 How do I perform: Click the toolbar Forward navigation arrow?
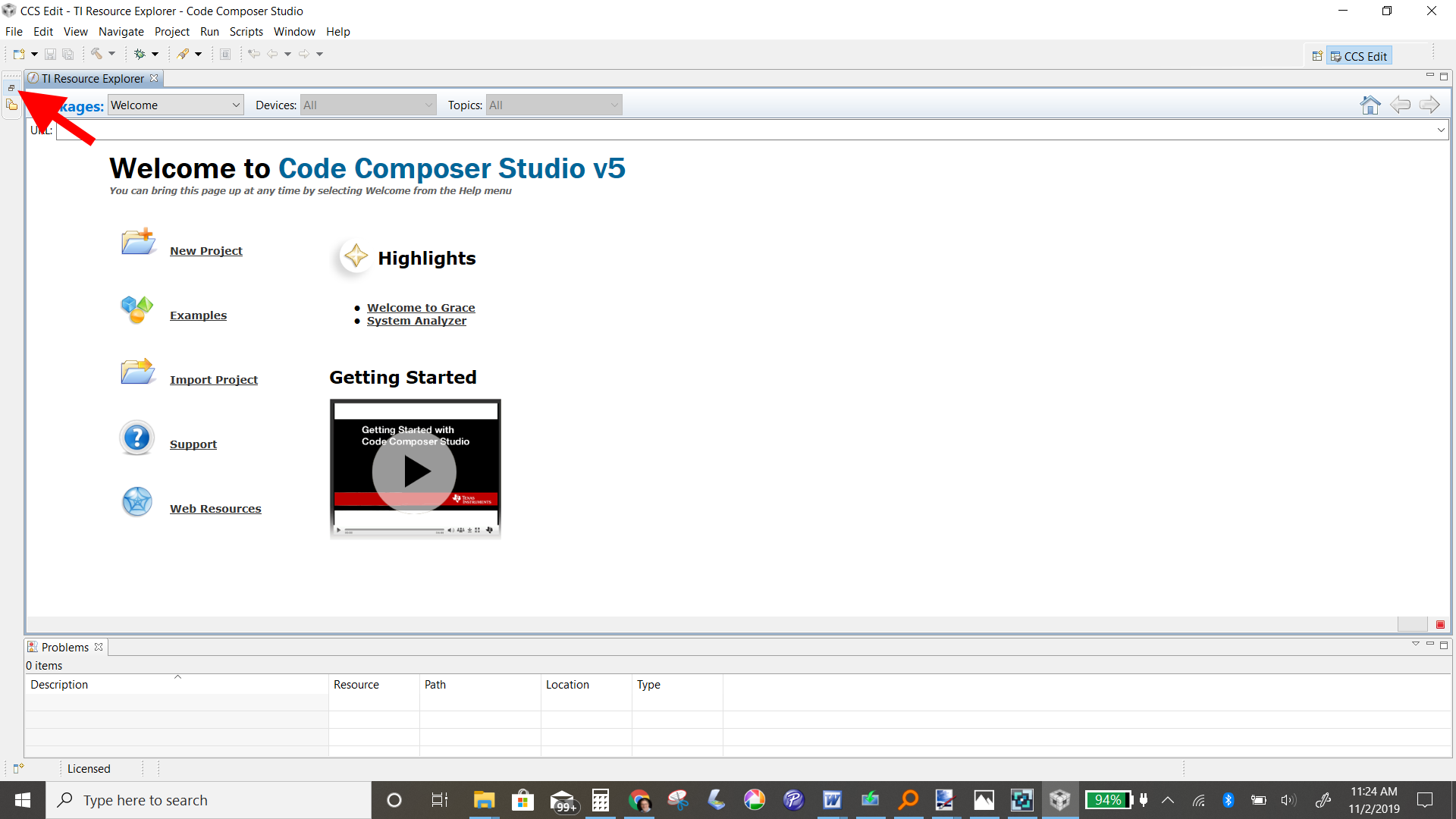(x=304, y=54)
